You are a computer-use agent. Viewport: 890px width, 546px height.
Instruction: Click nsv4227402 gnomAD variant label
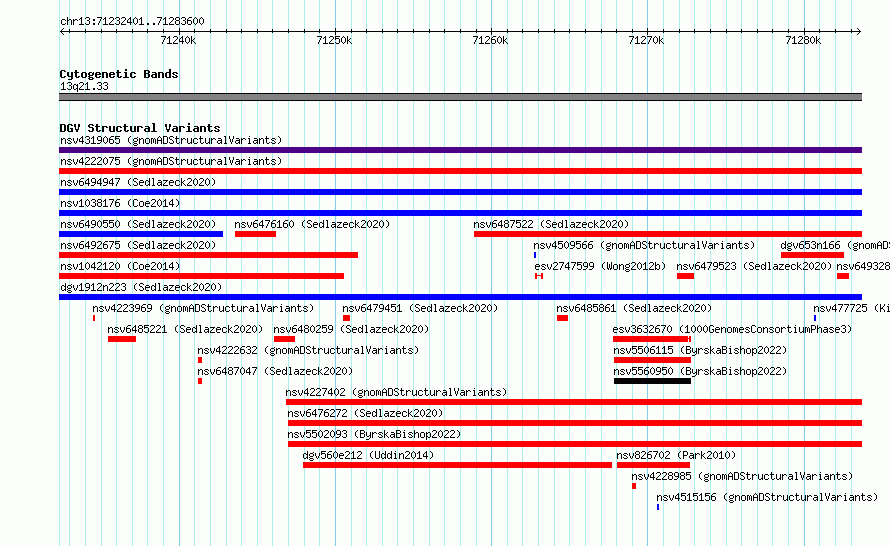click(396, 392)
